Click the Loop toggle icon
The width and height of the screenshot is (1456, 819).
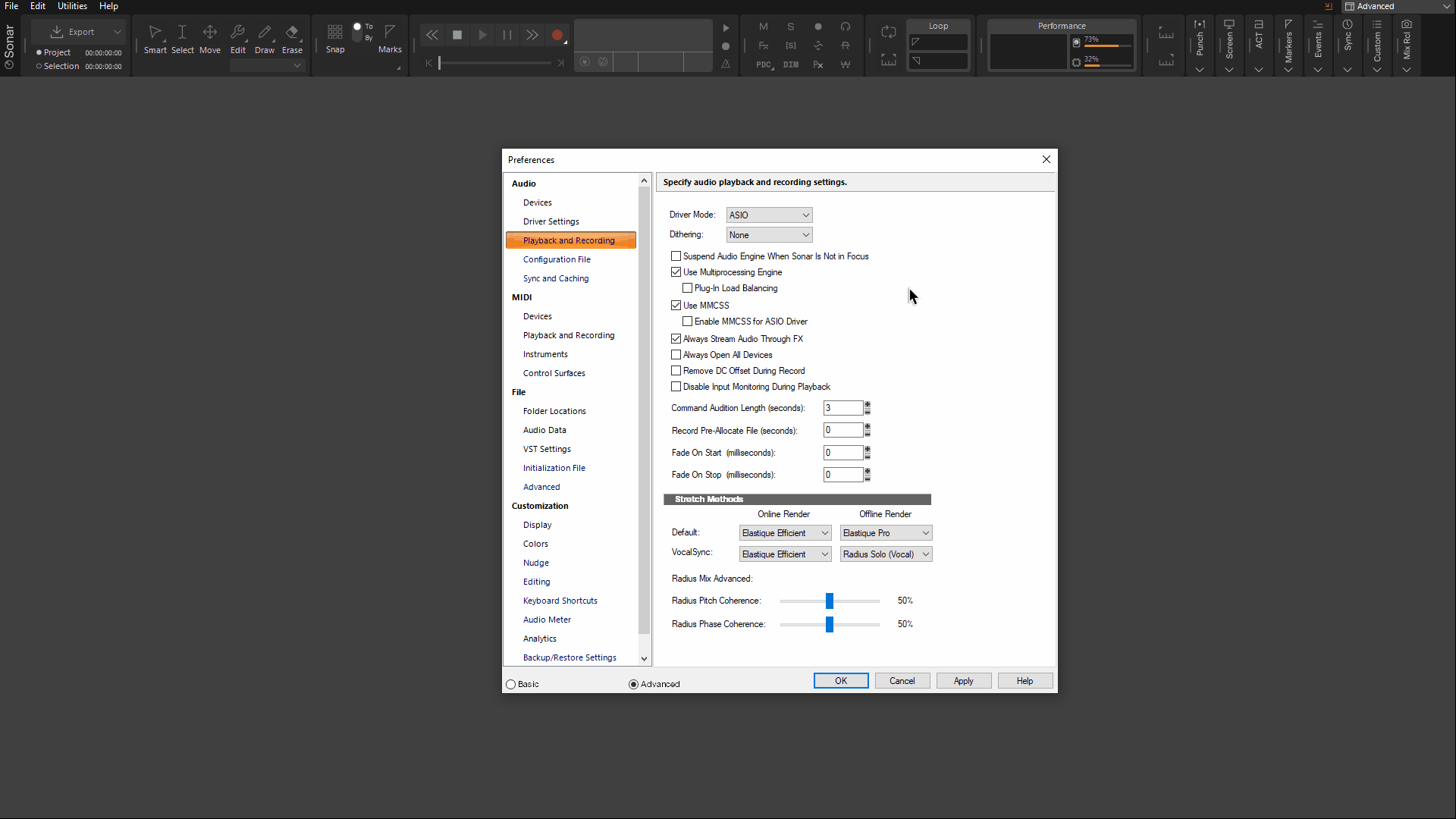[888, 32]
